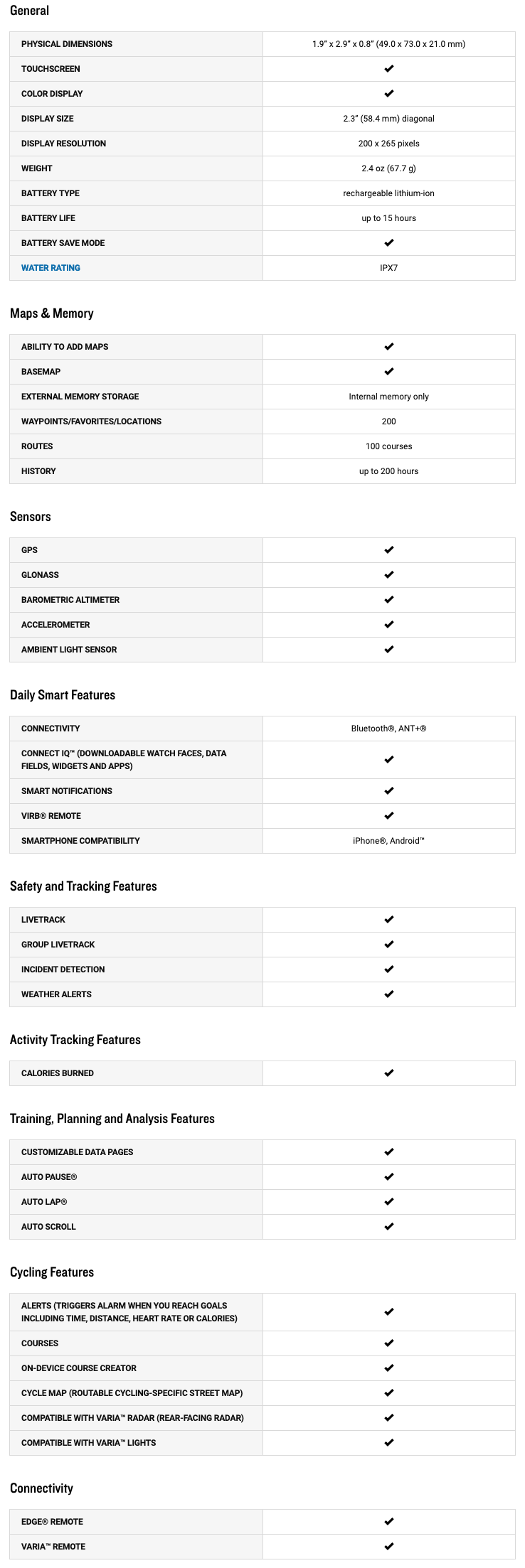This screenshot has width=525, height=1568.
Task: Click the Varia Remote checkmark icon
Action: (388, 1547)
